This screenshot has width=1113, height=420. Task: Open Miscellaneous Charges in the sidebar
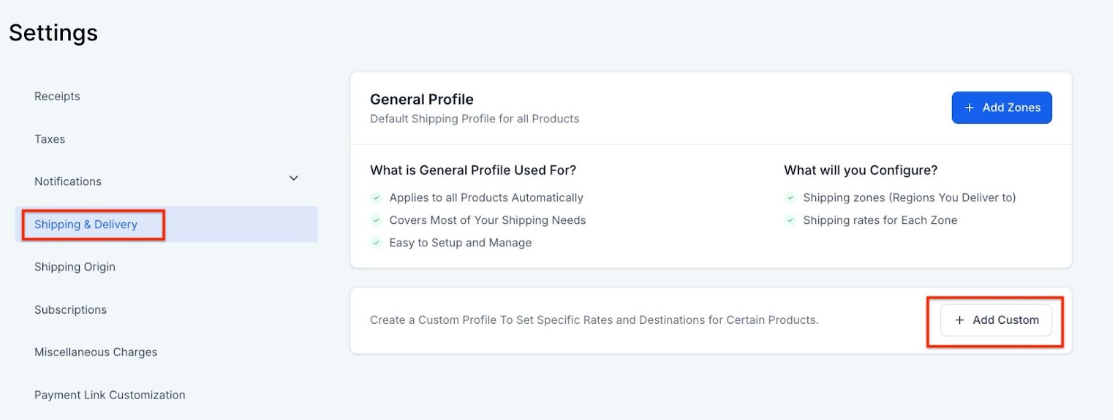pyautogui.click(x=95, y=352)
